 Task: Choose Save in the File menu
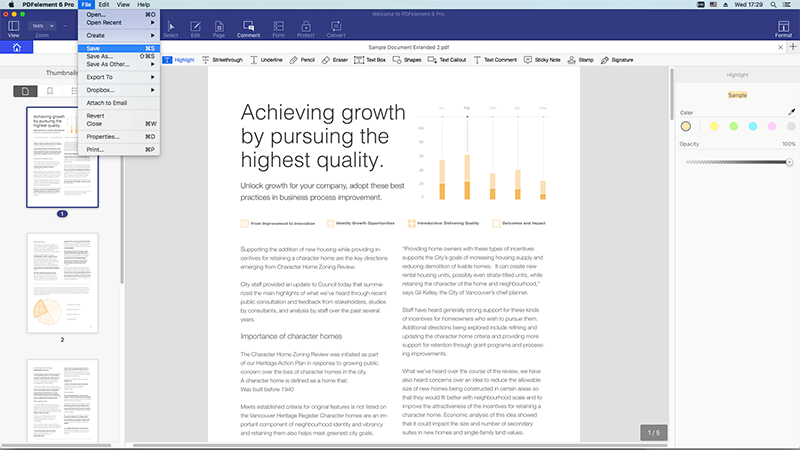point(119,48)
